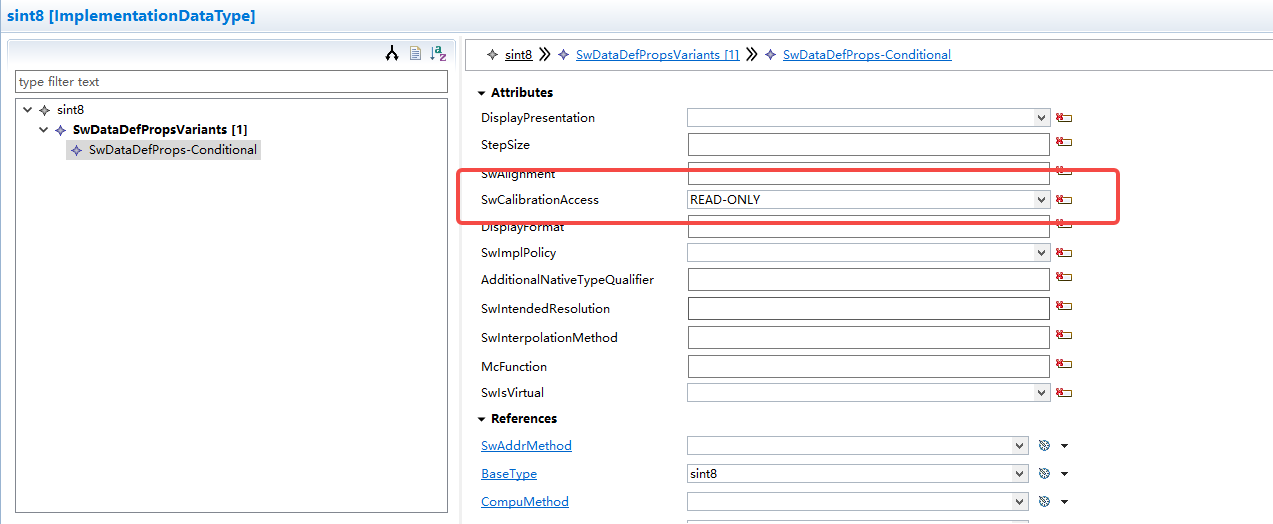This screenshot has width=1273, height=524.
Task: Select SwDataDefProps-Conditional in the tree
Action: [x=173, y=150]
